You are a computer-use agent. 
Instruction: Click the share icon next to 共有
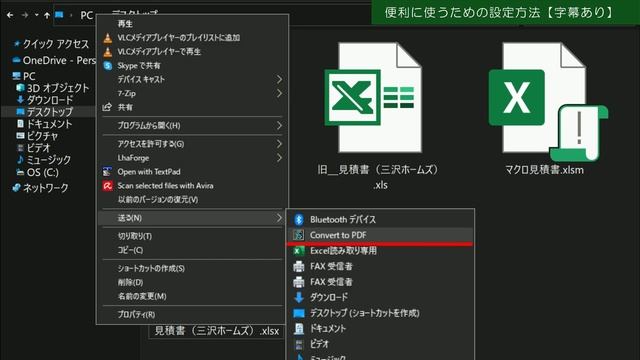[x=107, y=107]
